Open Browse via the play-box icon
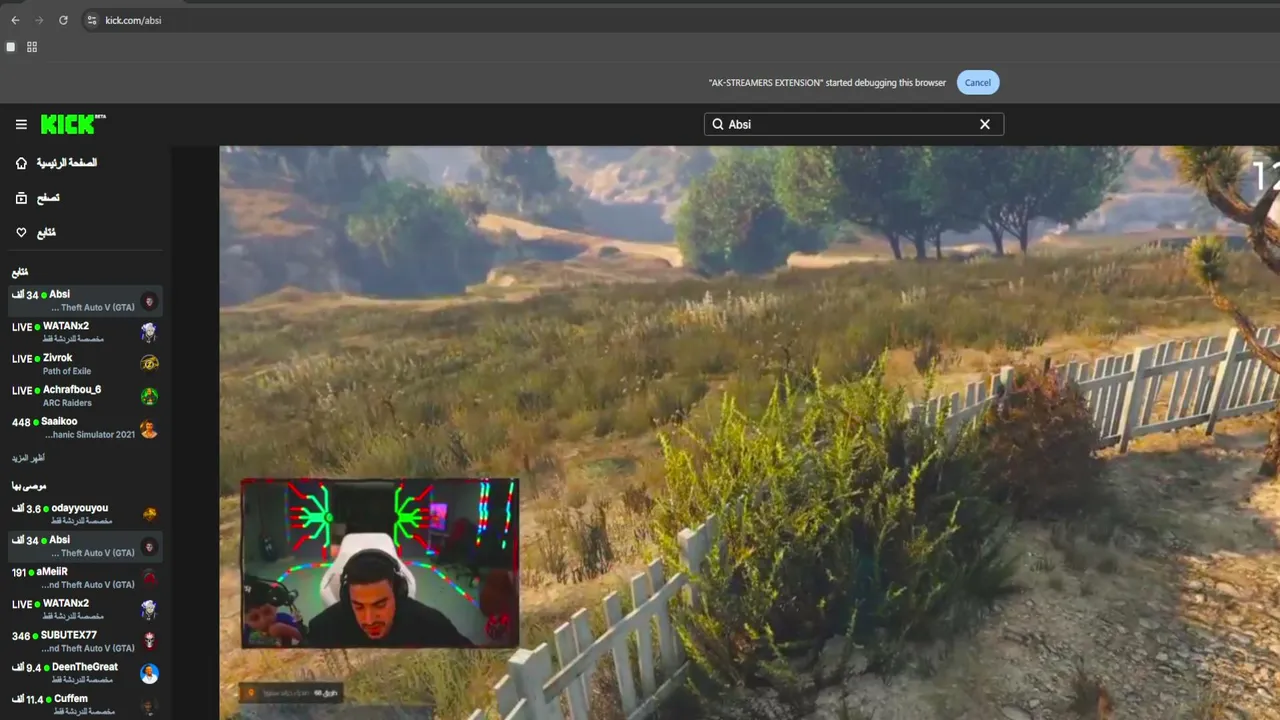The image size is (1280, 720). (21, 198)
